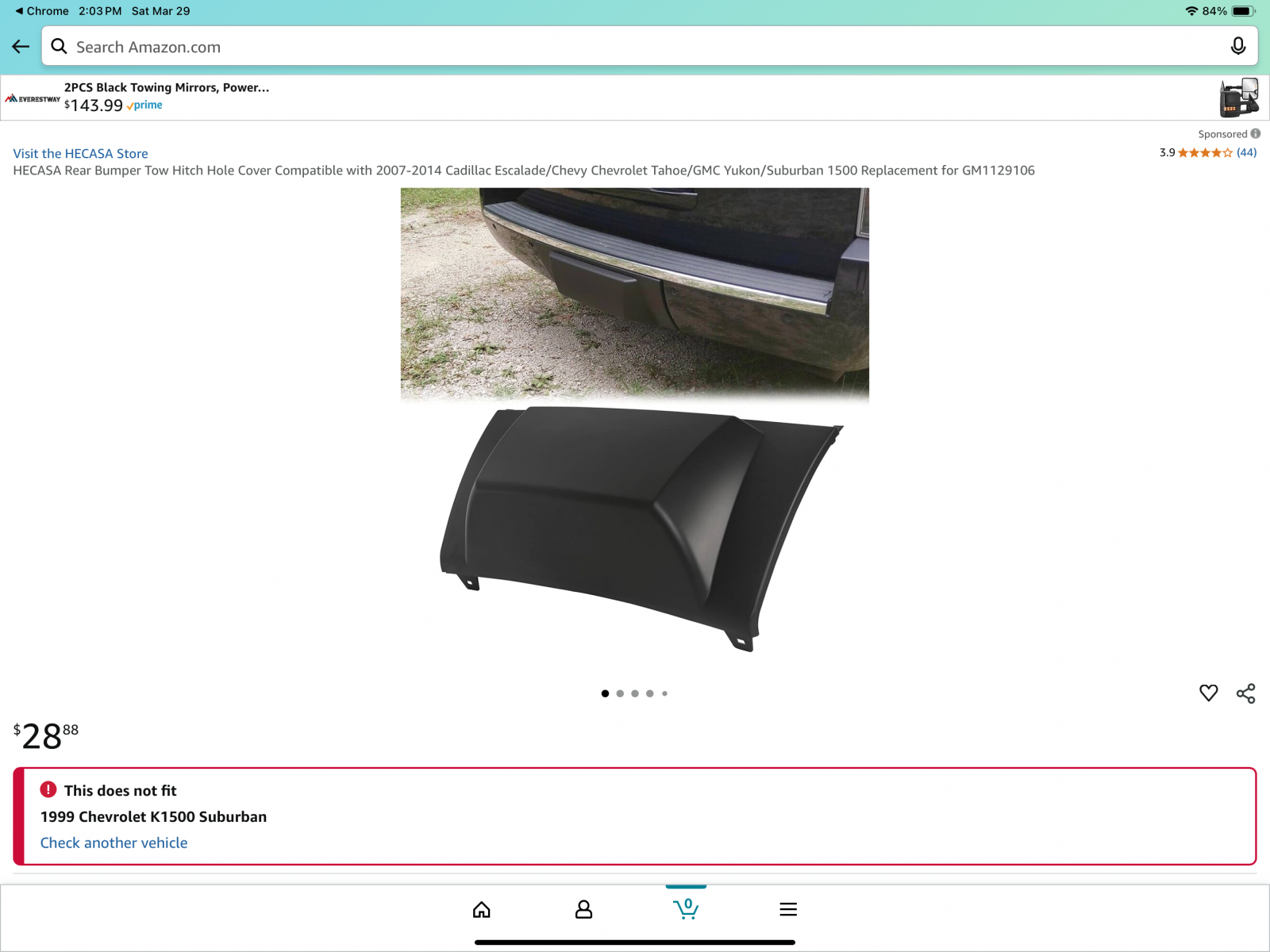Tap the microphone voice search icon
Image resolution: width=1270 pixels, height=952 pixels.
click(1237, 47)
